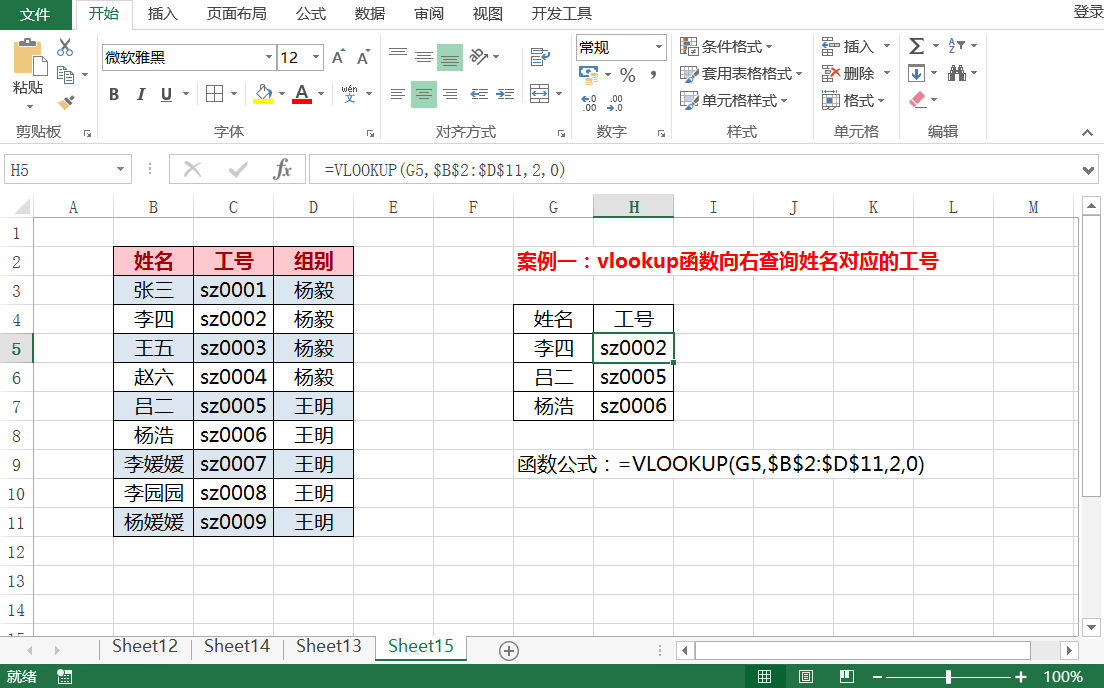The image size is (1104, 688).
Task: Click Decrease Decimal icon
Action: (615, 103)
